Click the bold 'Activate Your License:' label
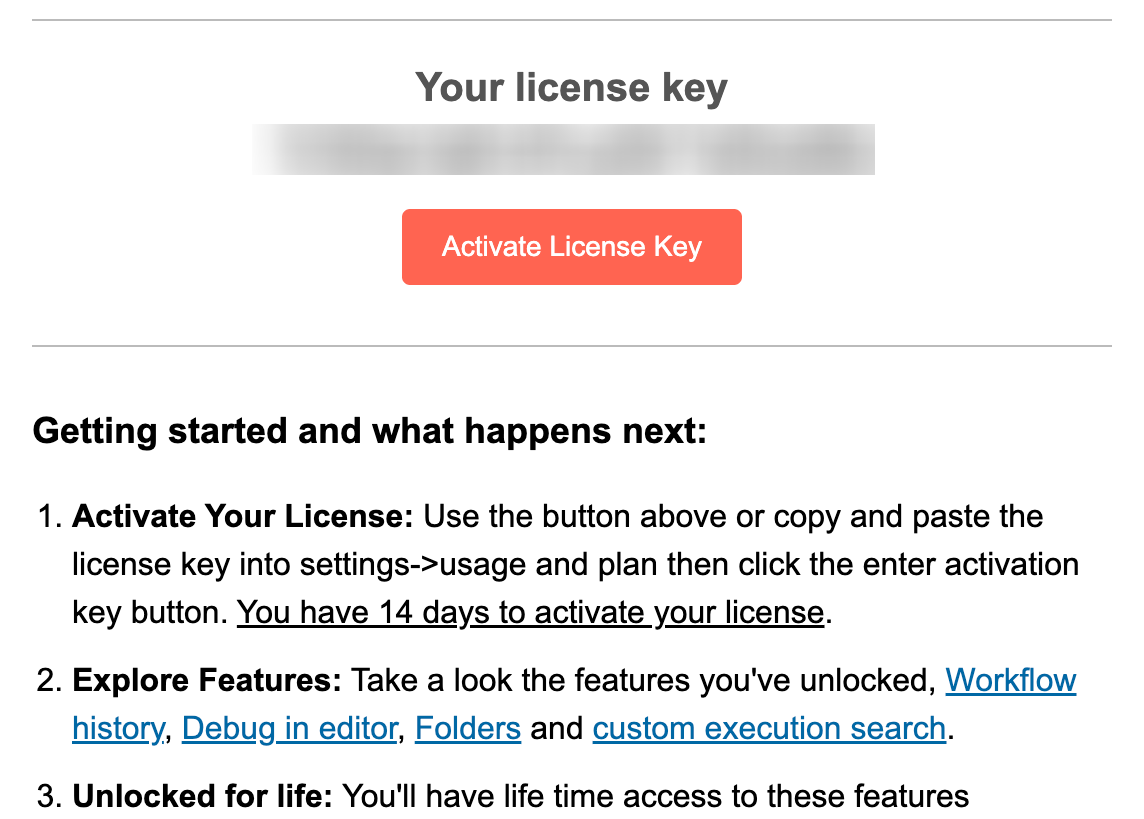Viewport: 1144px width, 819px height. tap(243, 516)
